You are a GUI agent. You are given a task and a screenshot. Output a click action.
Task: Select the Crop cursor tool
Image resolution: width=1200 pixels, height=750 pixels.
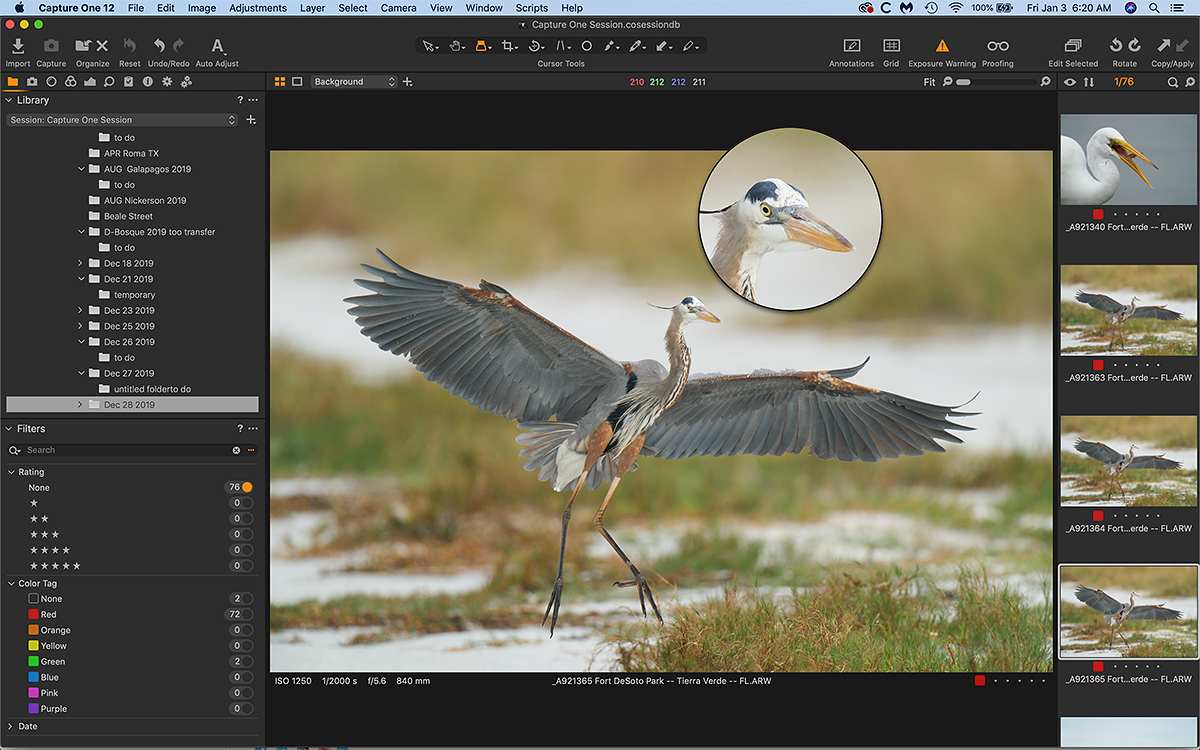pos(510,46)
